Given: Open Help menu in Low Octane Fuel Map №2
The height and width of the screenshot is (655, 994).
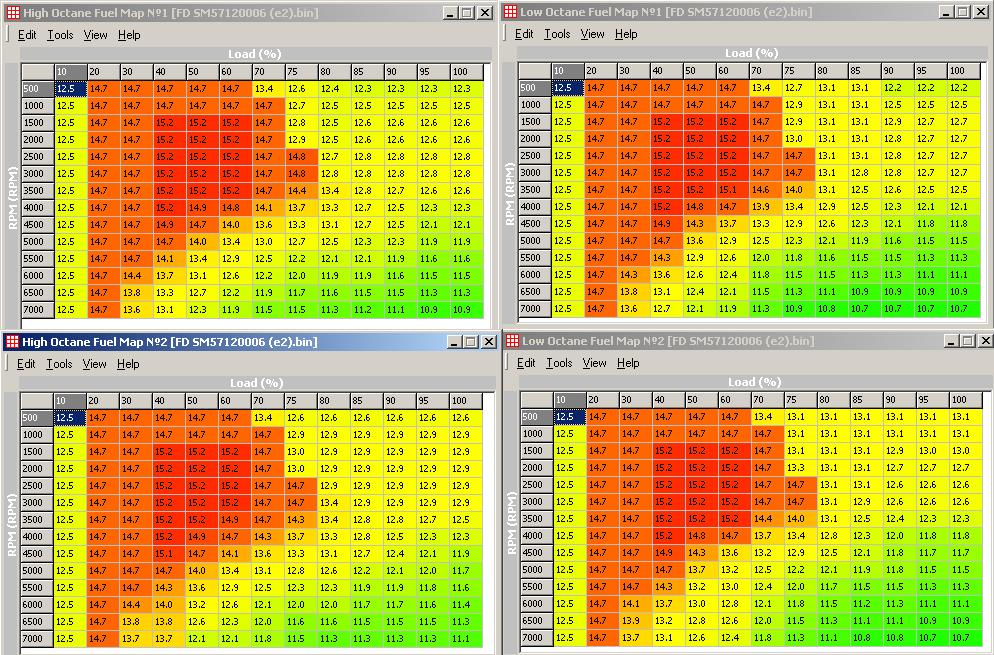Looking at the screenshot, I should [628, 363].
